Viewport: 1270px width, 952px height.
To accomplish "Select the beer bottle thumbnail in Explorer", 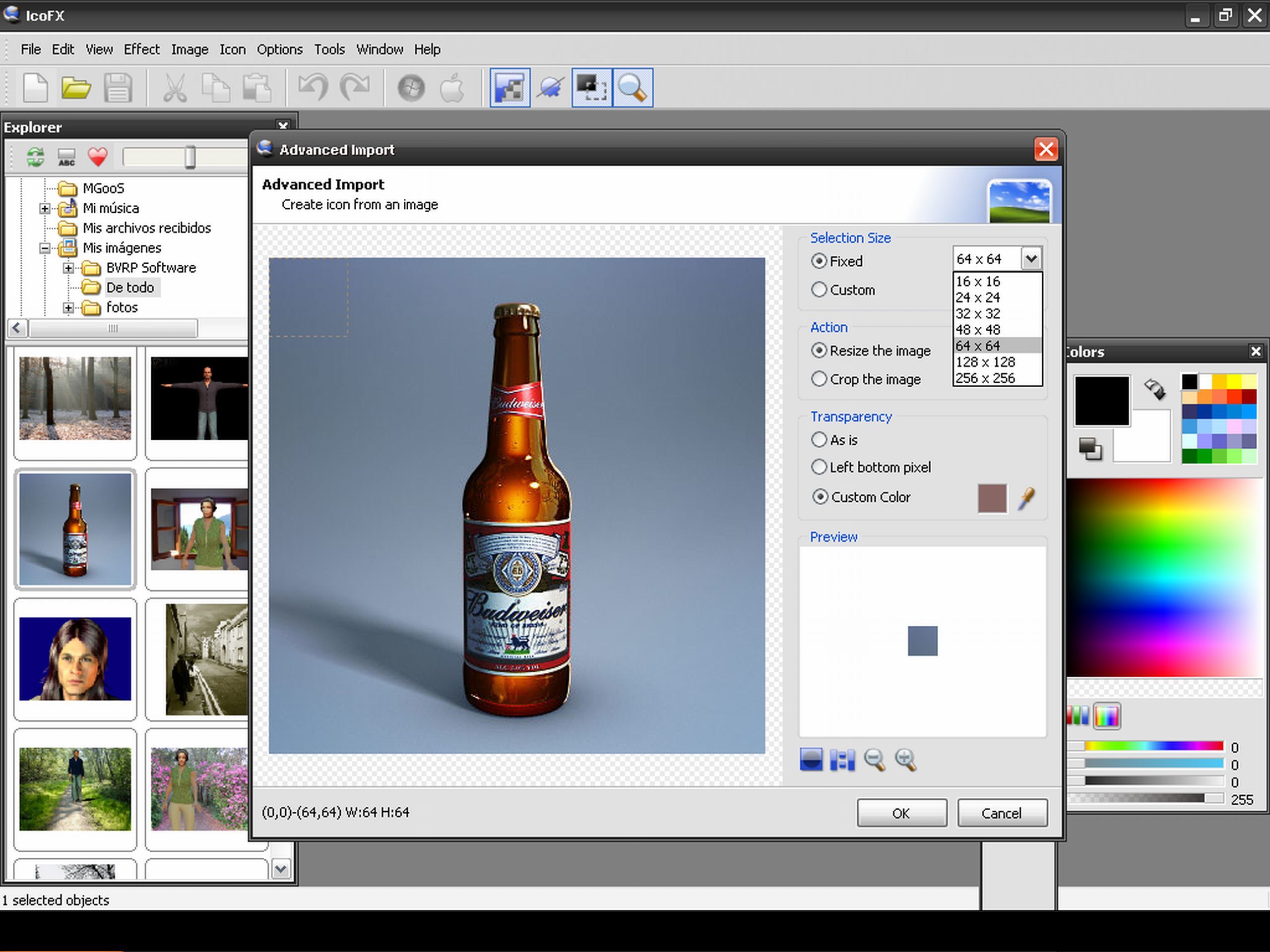I will tap(75, 529).
